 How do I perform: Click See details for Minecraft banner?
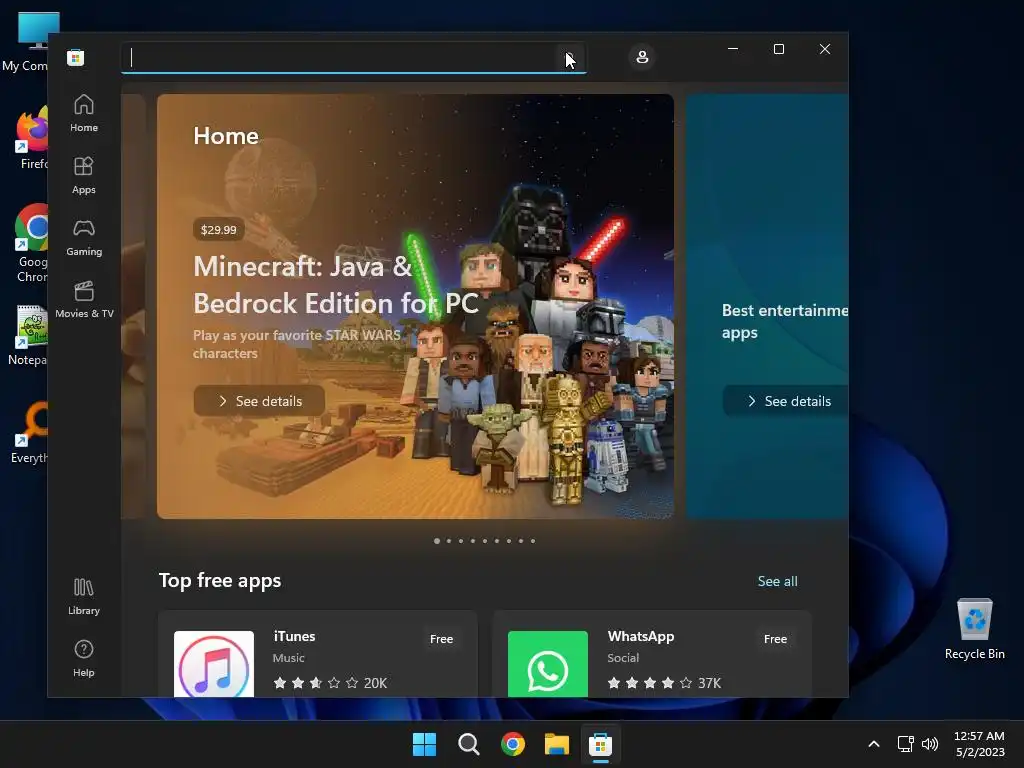tap(259, 401)
